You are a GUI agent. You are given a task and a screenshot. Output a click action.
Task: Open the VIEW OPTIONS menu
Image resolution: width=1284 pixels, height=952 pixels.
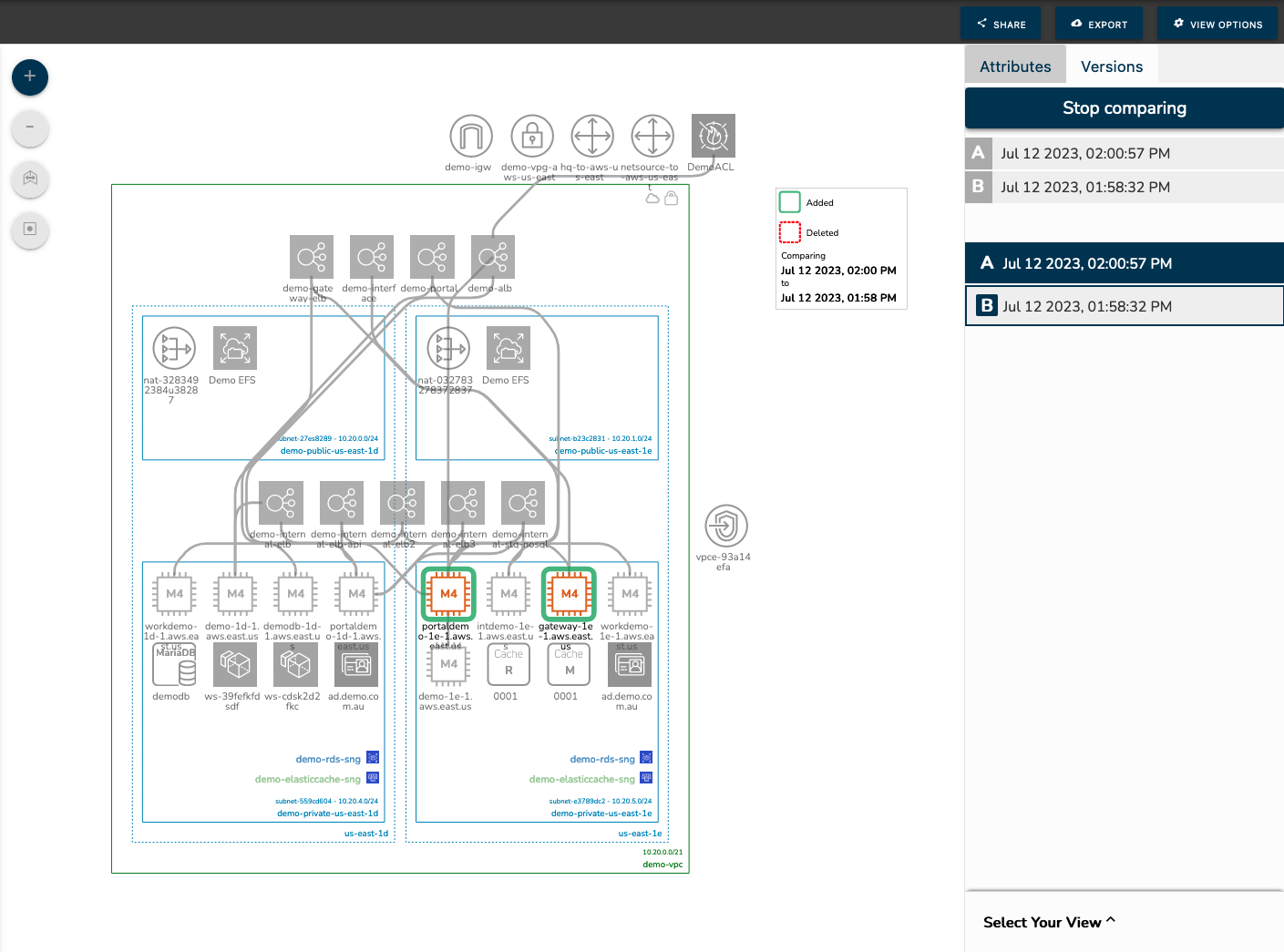(x=1217, y=24)
